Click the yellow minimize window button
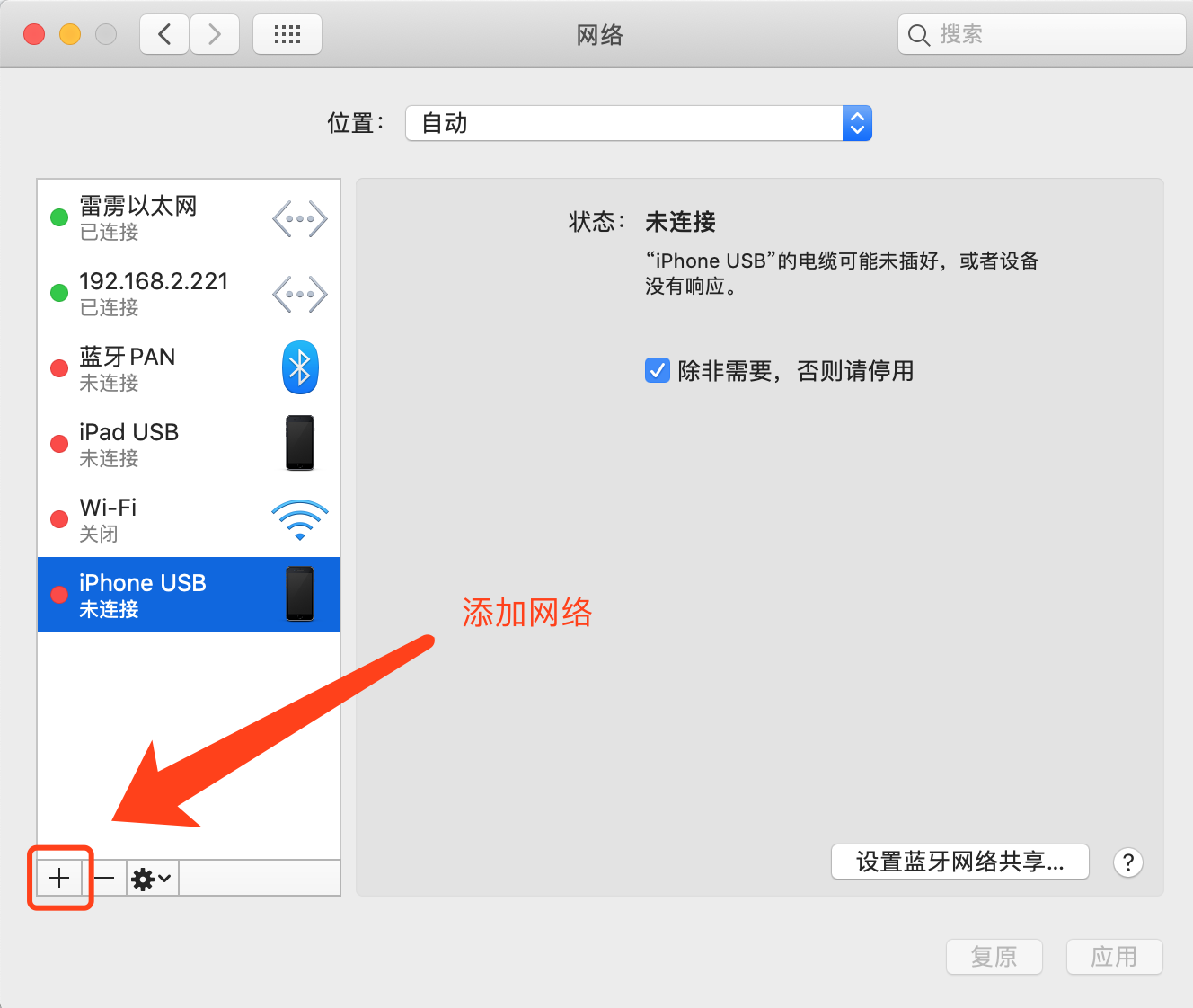Screen dimensions: 1193x1008 [70, 34]
